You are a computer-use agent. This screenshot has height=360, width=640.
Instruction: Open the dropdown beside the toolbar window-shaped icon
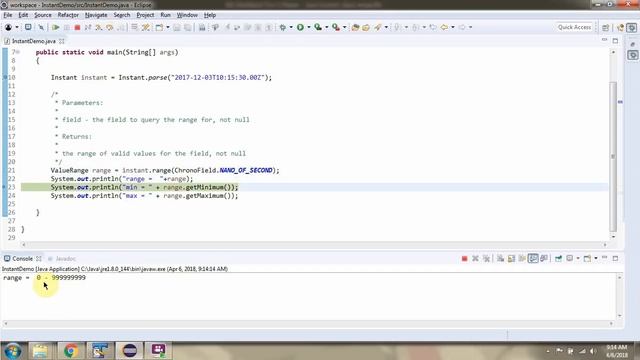pyautogui.click(x=168, y=27)
